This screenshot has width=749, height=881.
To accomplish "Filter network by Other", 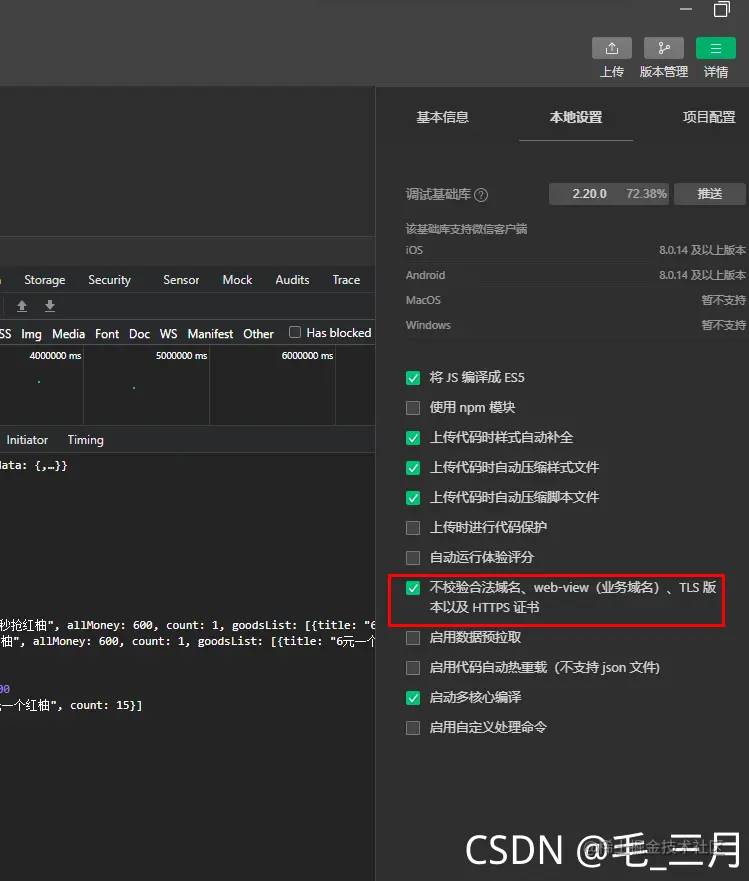I will pos(258,334).
